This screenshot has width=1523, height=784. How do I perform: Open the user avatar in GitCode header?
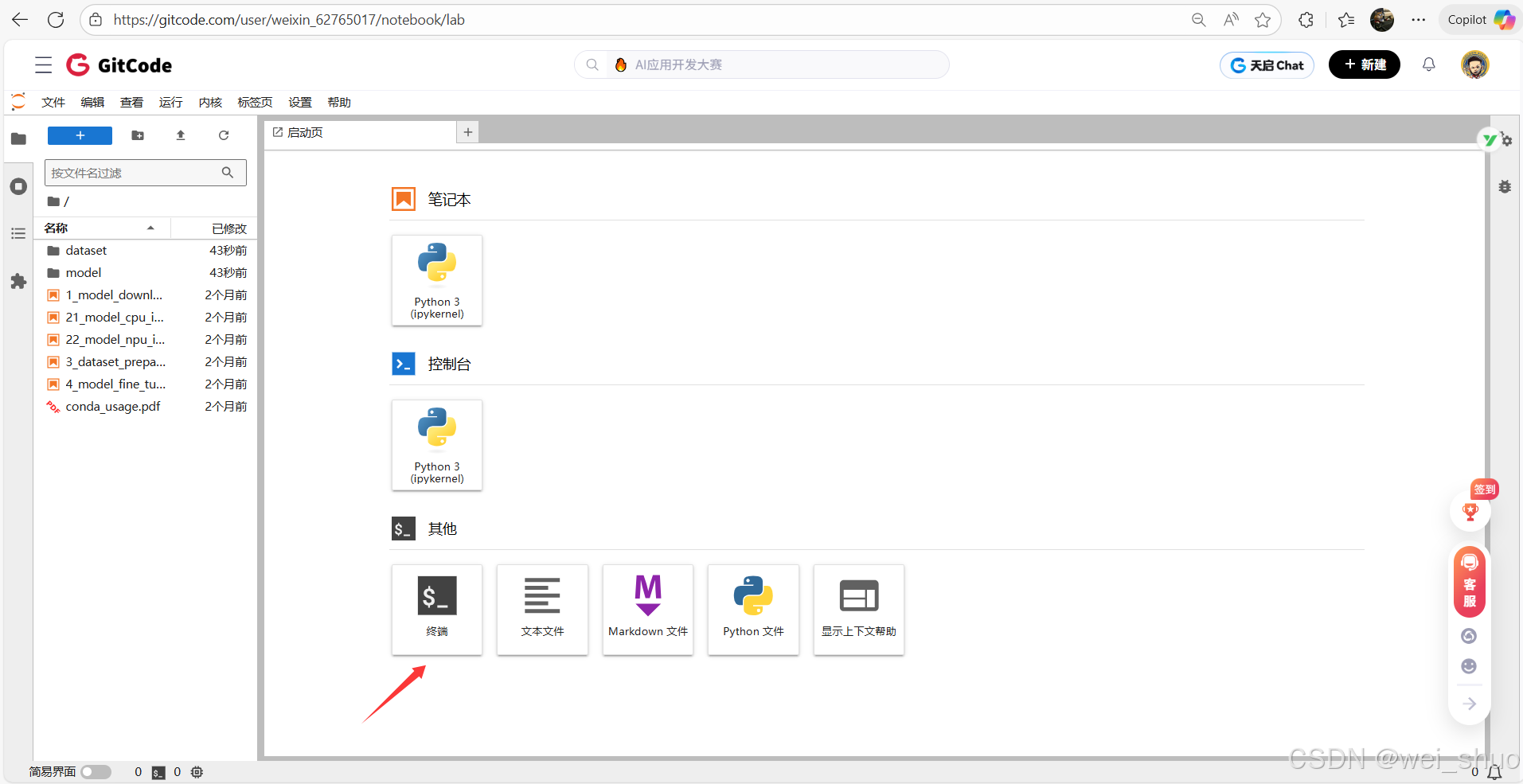[1475, 64]
